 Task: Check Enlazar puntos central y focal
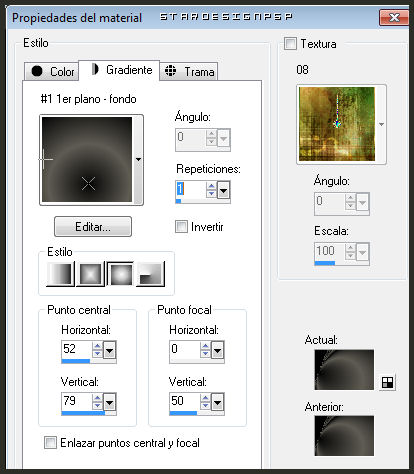tap(50, 443)
